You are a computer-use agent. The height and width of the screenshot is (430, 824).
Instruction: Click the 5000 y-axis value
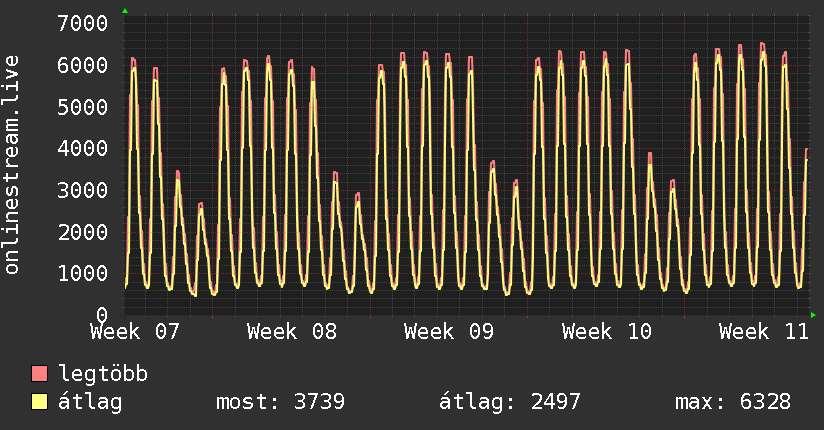coord(83,107)
